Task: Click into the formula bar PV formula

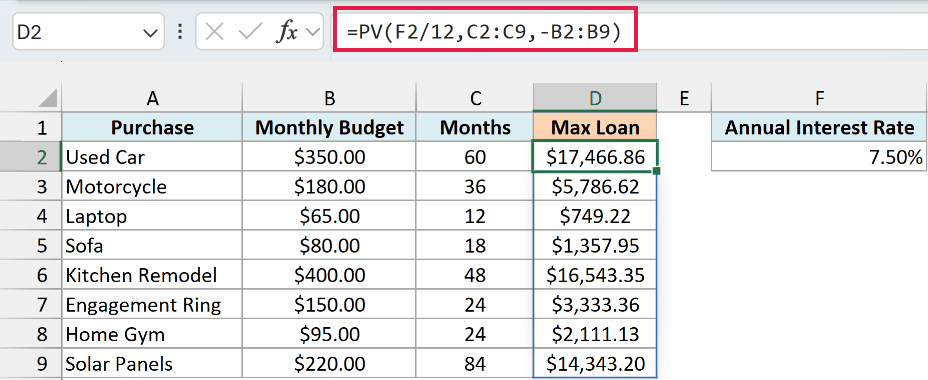Action: [485, 32]
